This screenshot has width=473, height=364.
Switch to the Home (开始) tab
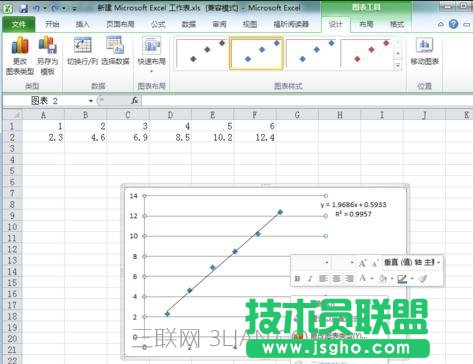[52, 24]
